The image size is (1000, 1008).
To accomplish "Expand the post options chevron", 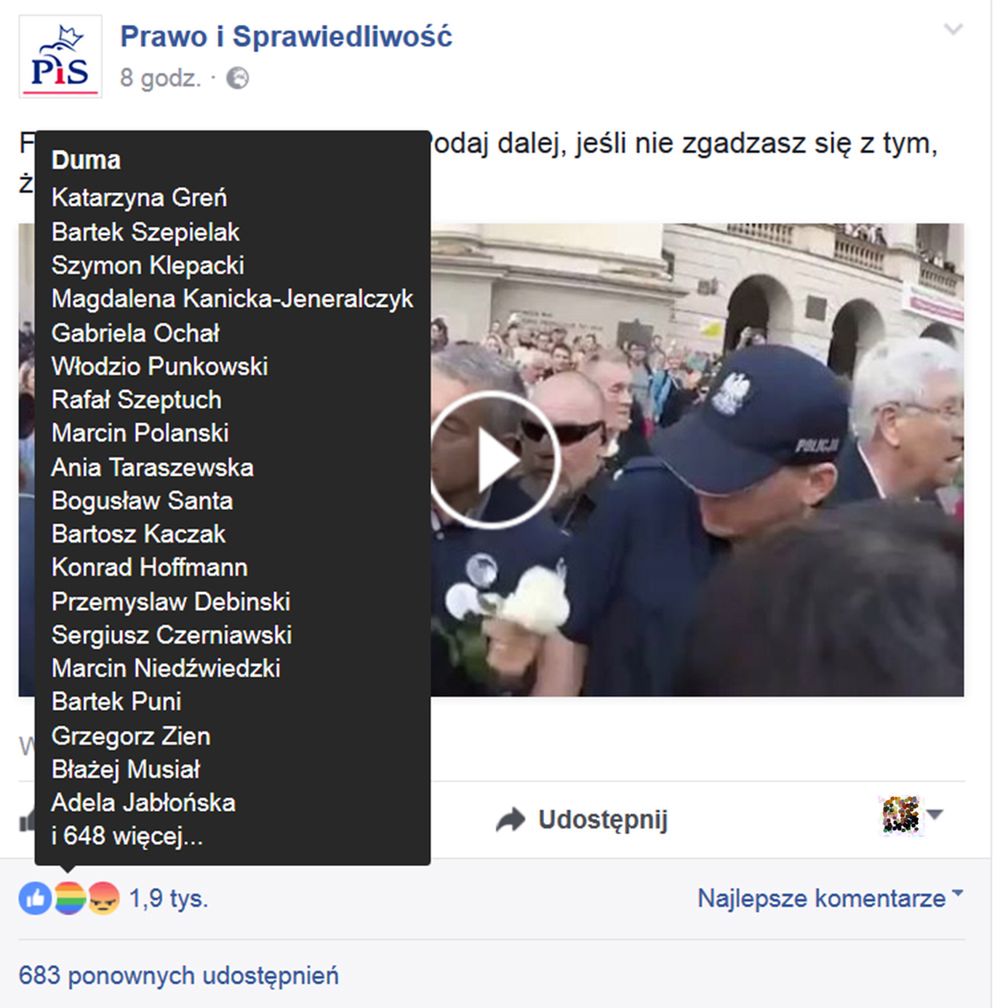I will click(952, 29).
